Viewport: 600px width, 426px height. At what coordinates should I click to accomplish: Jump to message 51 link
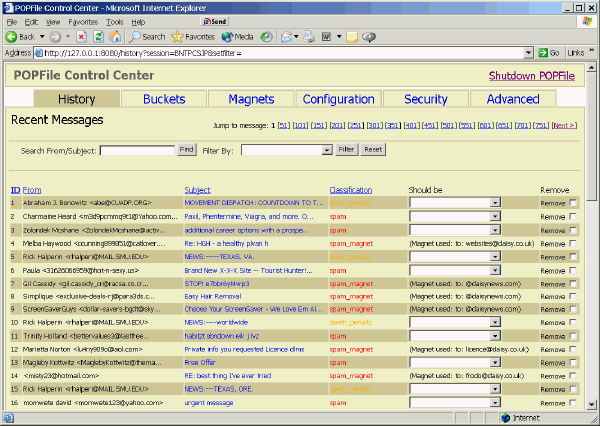point(284,126)
